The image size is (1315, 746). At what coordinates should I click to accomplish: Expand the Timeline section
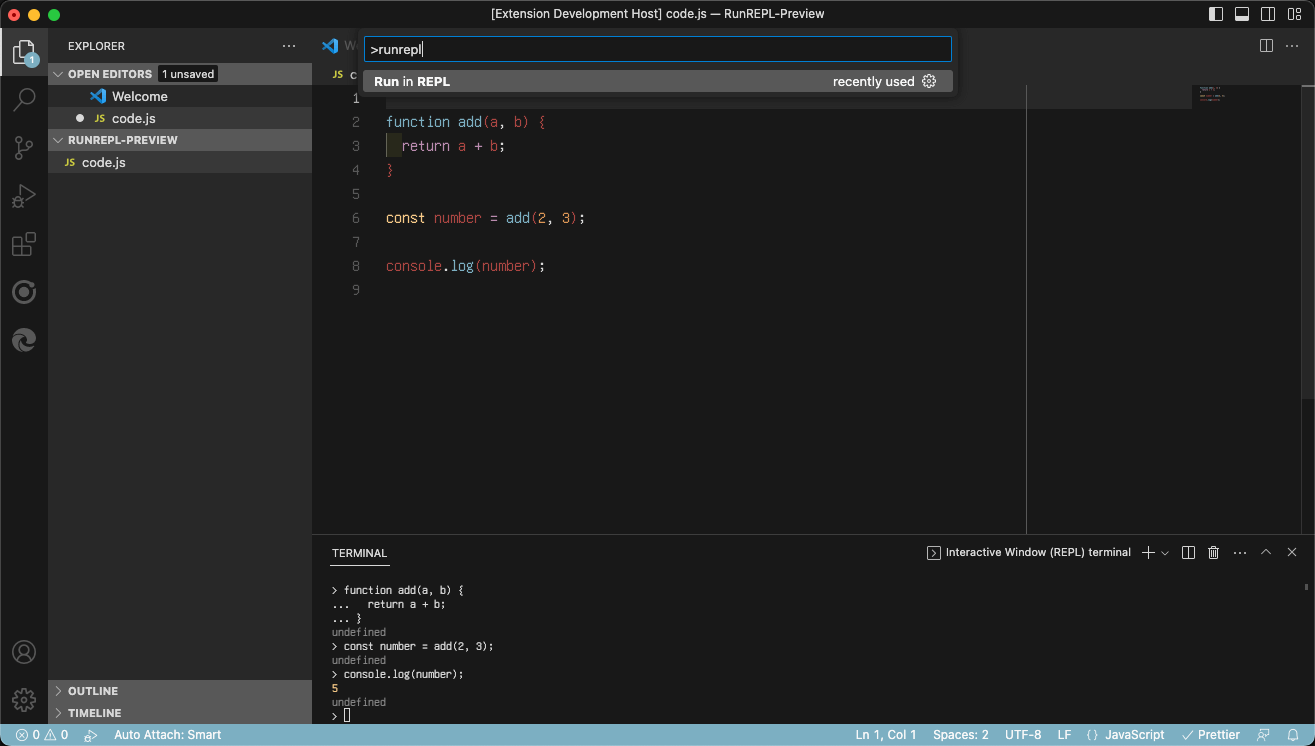pyautogui.click(x=180, y=713)
